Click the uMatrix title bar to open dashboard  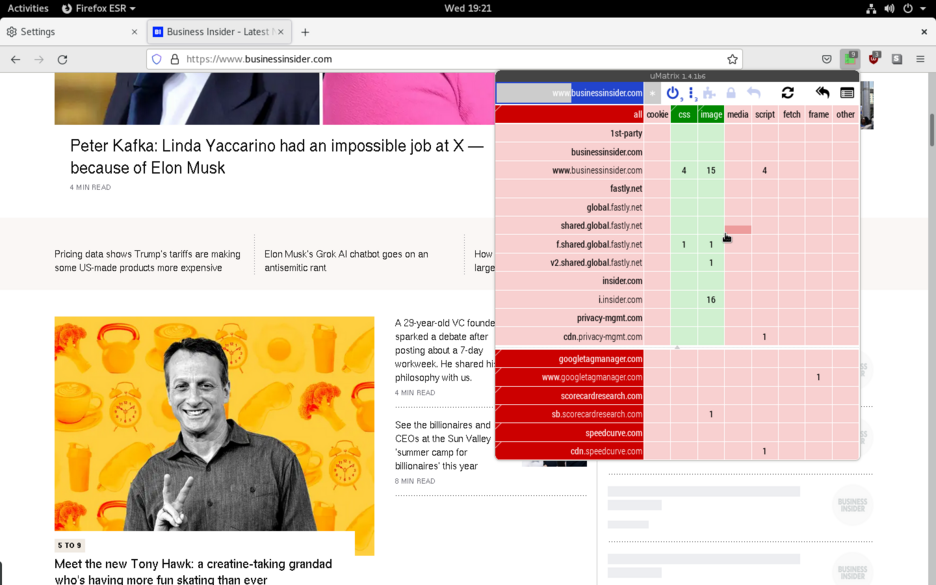[x=678, y=76]
